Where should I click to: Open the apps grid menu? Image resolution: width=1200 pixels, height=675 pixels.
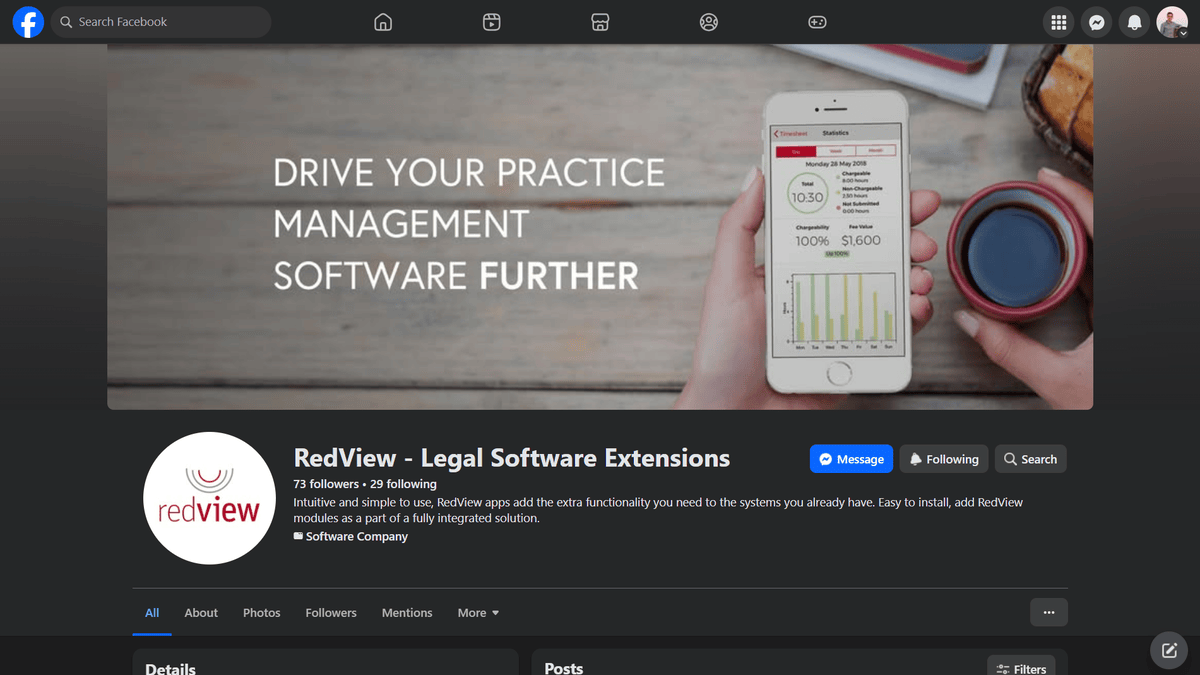click(x=1059, y=22)
